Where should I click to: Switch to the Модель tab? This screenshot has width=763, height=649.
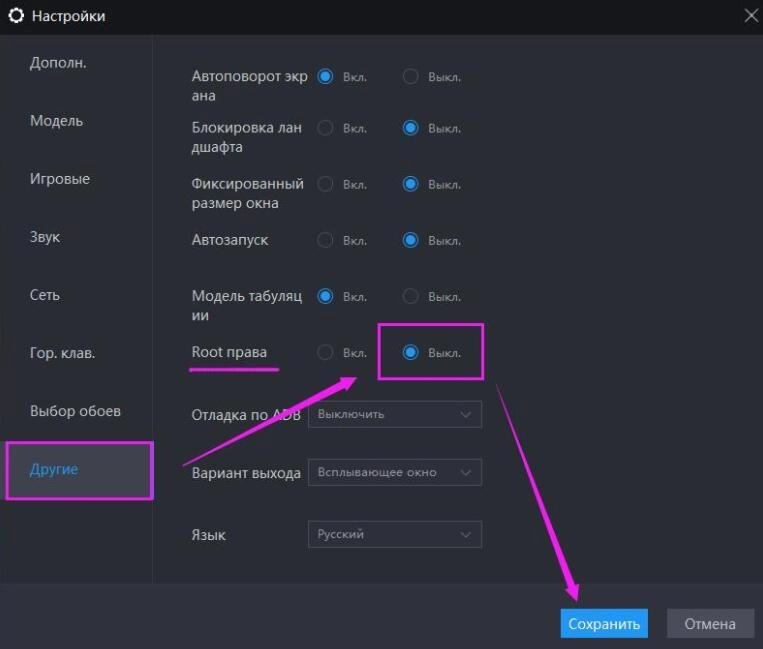[56, 121]
